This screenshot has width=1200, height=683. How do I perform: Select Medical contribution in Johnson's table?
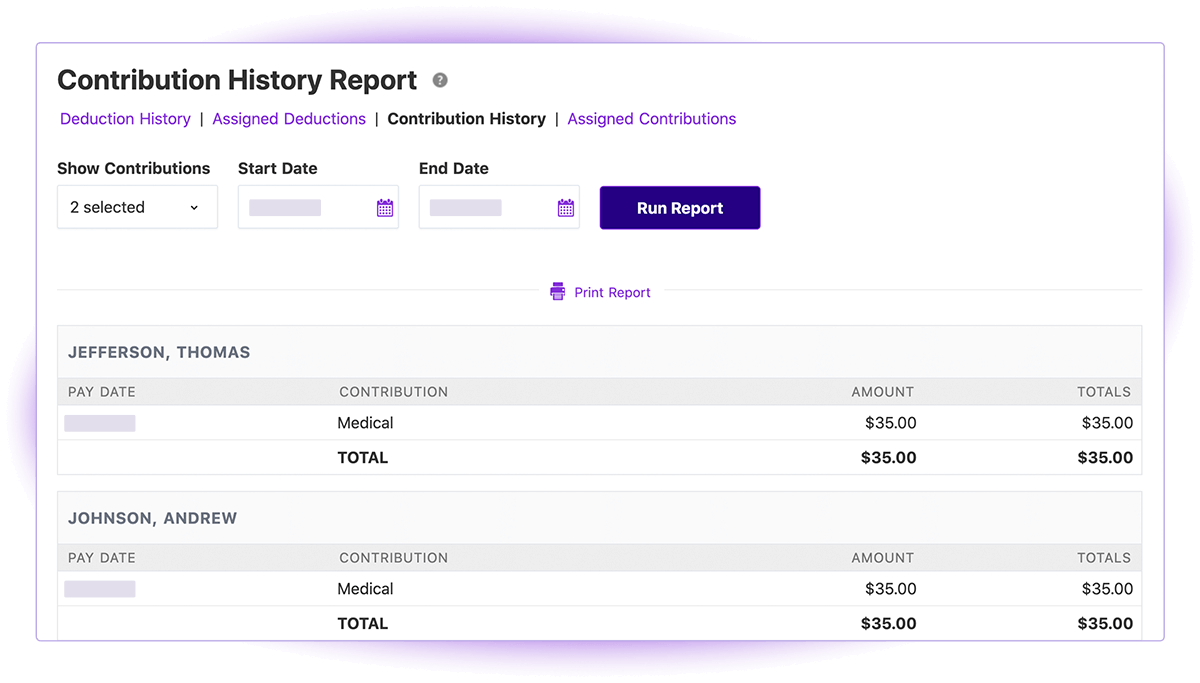(x=365, y=589)
